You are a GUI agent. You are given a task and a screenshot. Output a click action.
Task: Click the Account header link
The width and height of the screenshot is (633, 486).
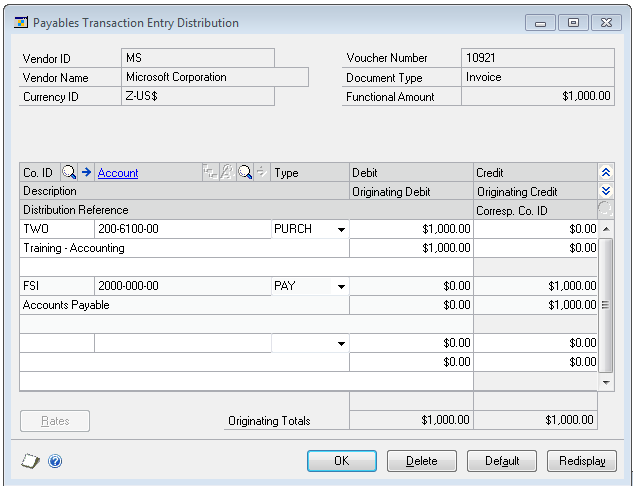[118, 173]
